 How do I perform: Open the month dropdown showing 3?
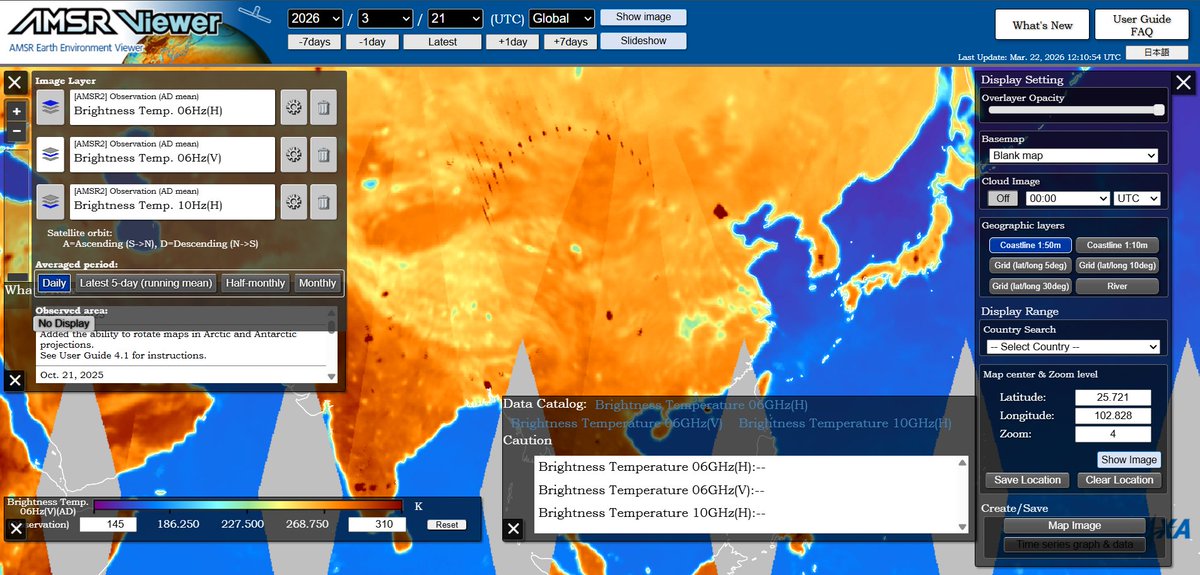click(x=385, y=18)
